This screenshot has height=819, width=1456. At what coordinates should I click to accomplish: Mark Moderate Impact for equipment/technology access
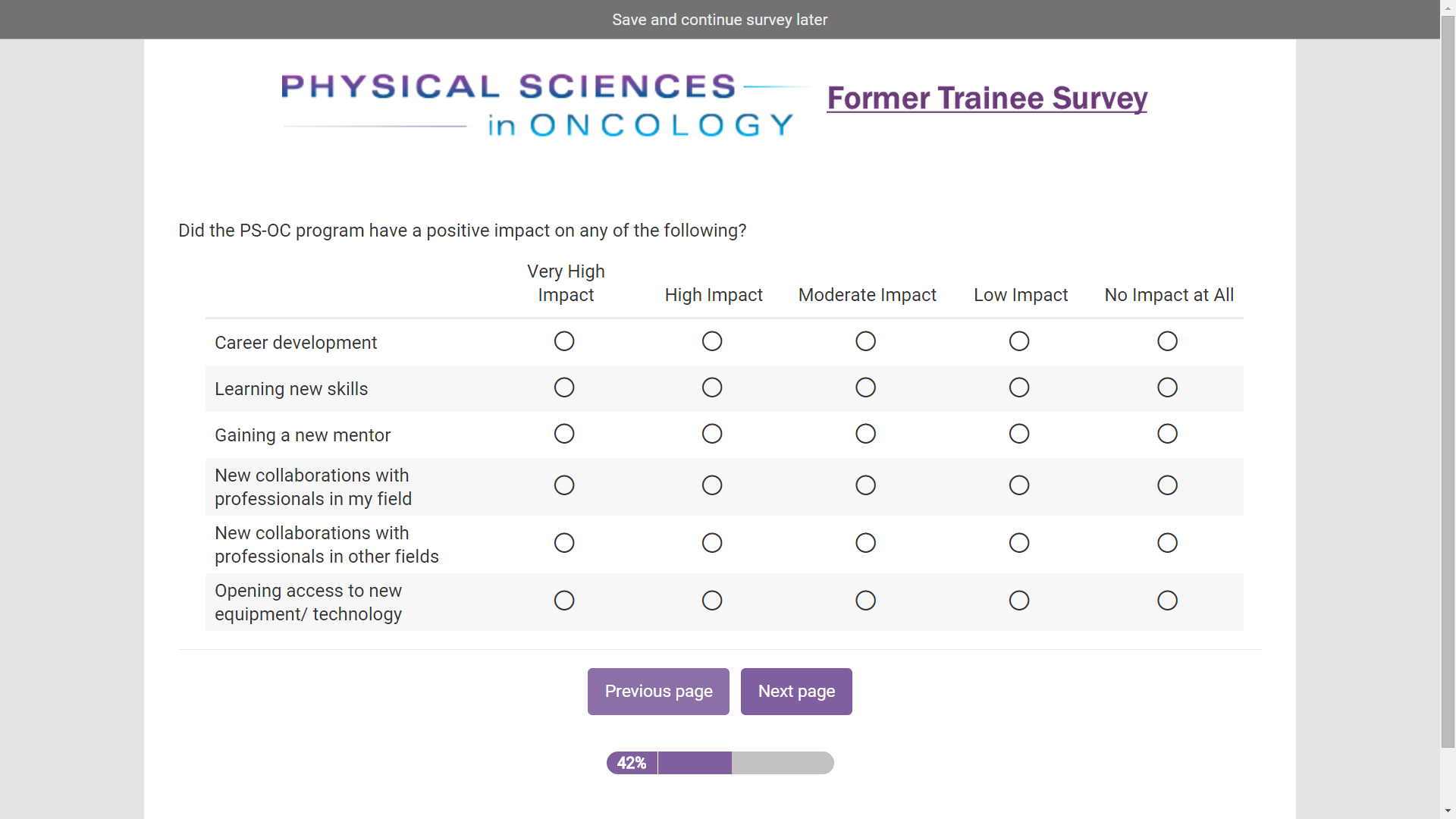tap(865, 601)
